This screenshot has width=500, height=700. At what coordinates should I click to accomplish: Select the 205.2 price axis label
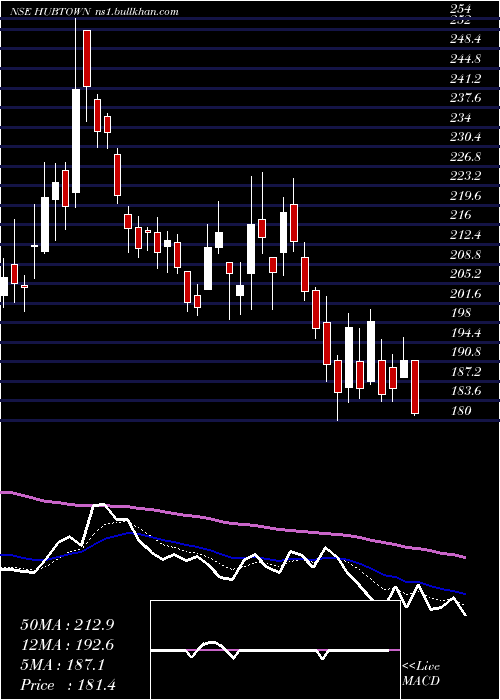pyautogui.click(x=465, y=274)
